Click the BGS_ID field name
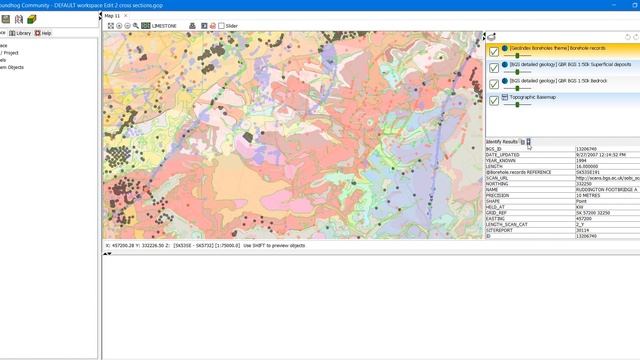The image size is (640, 360). point(493,149)
